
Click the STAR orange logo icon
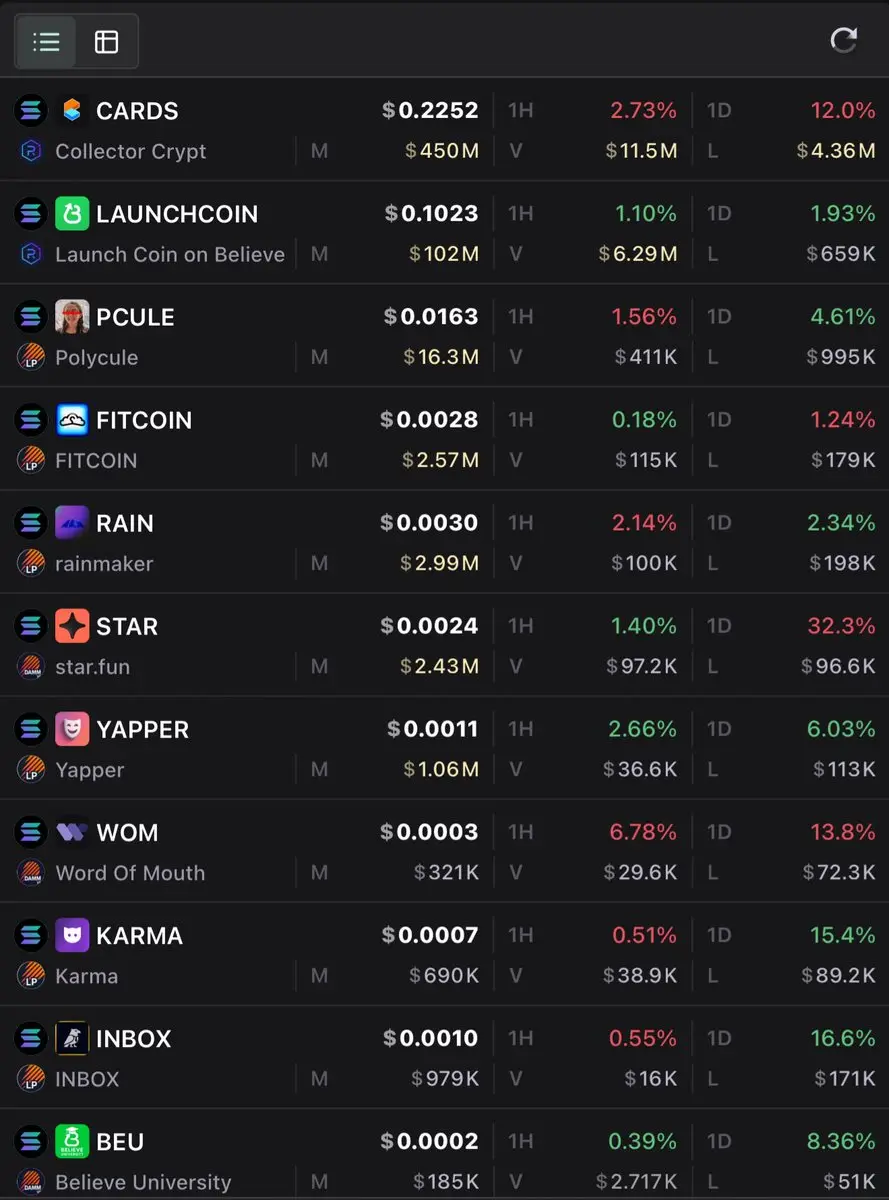pyautogui.click(x=72, y=626)
